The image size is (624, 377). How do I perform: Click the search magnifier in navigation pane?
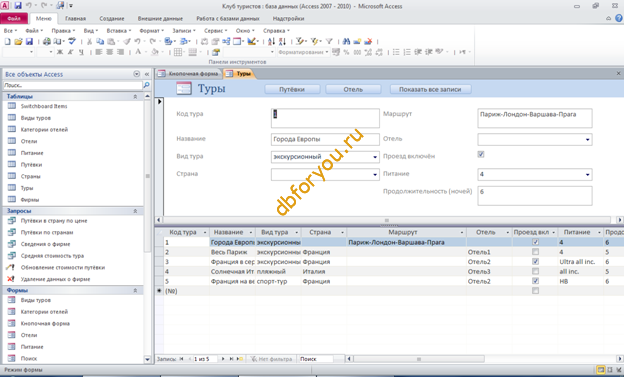click(146, 85)
